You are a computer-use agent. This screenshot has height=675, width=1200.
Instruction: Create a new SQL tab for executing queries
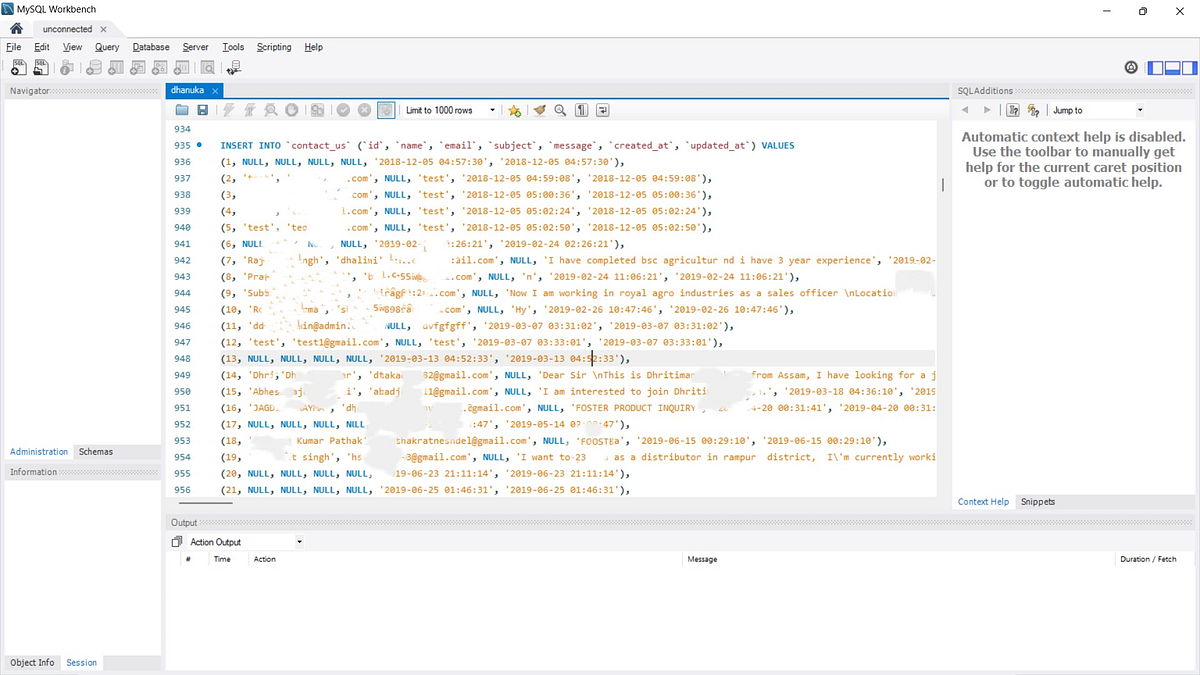point(18,67)
